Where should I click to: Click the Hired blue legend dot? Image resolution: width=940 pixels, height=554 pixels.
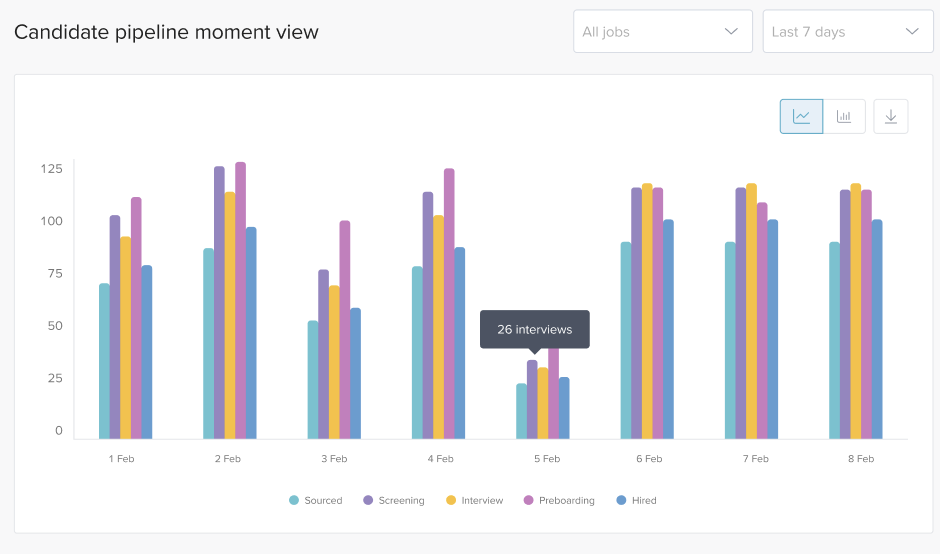[621, 500]
